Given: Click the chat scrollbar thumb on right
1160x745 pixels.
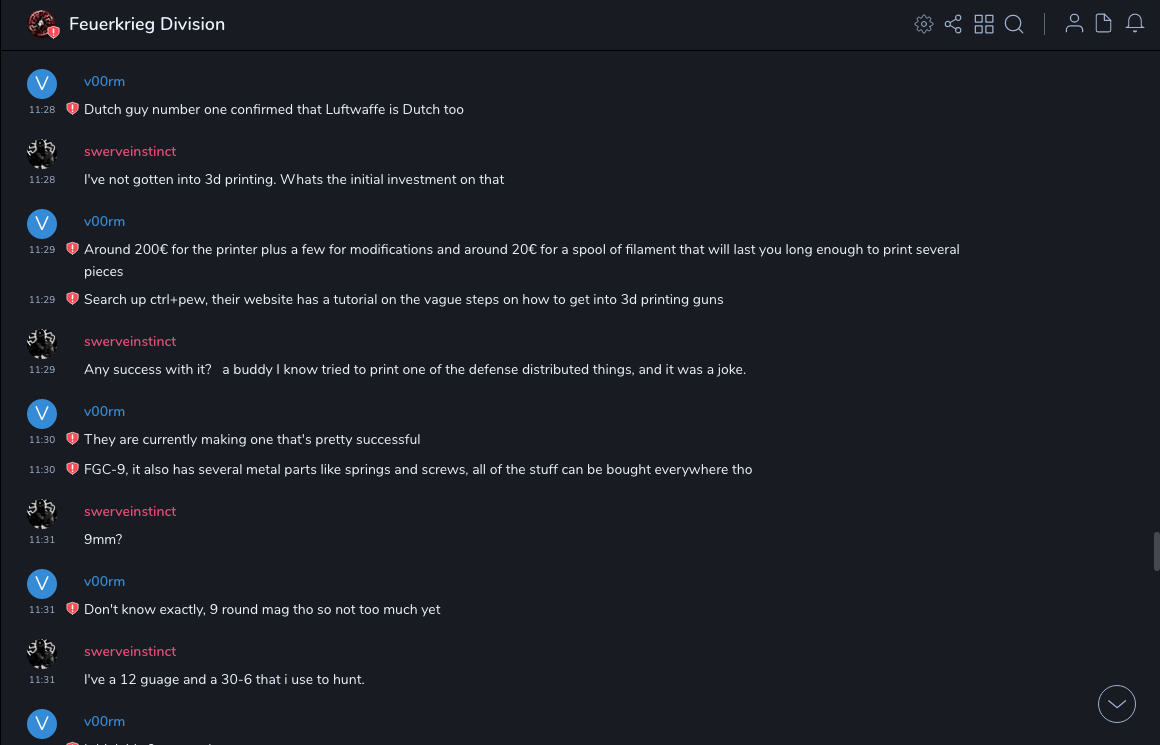Looking at the screenshot, I should click(x=1156, y=551).
